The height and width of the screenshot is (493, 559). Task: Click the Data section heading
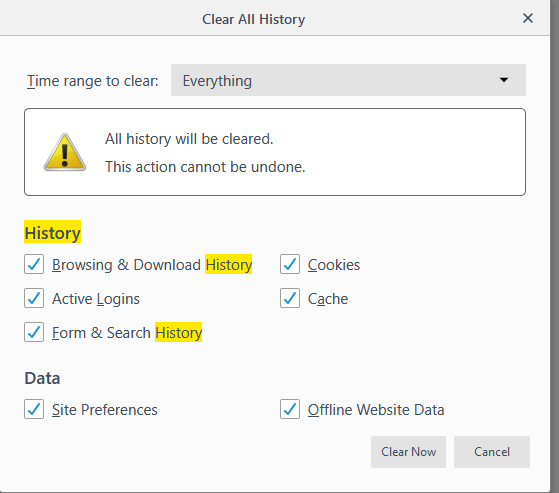pos(42,378)
